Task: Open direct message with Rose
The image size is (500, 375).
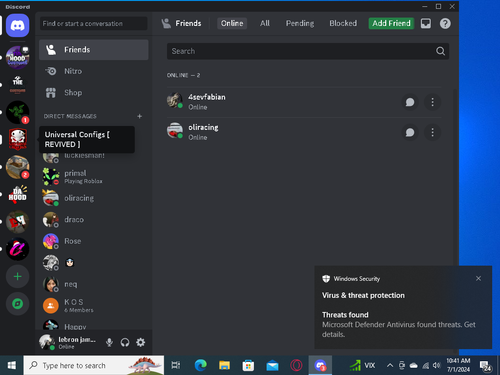Action: pyautogui.click(x=94, y=241)
